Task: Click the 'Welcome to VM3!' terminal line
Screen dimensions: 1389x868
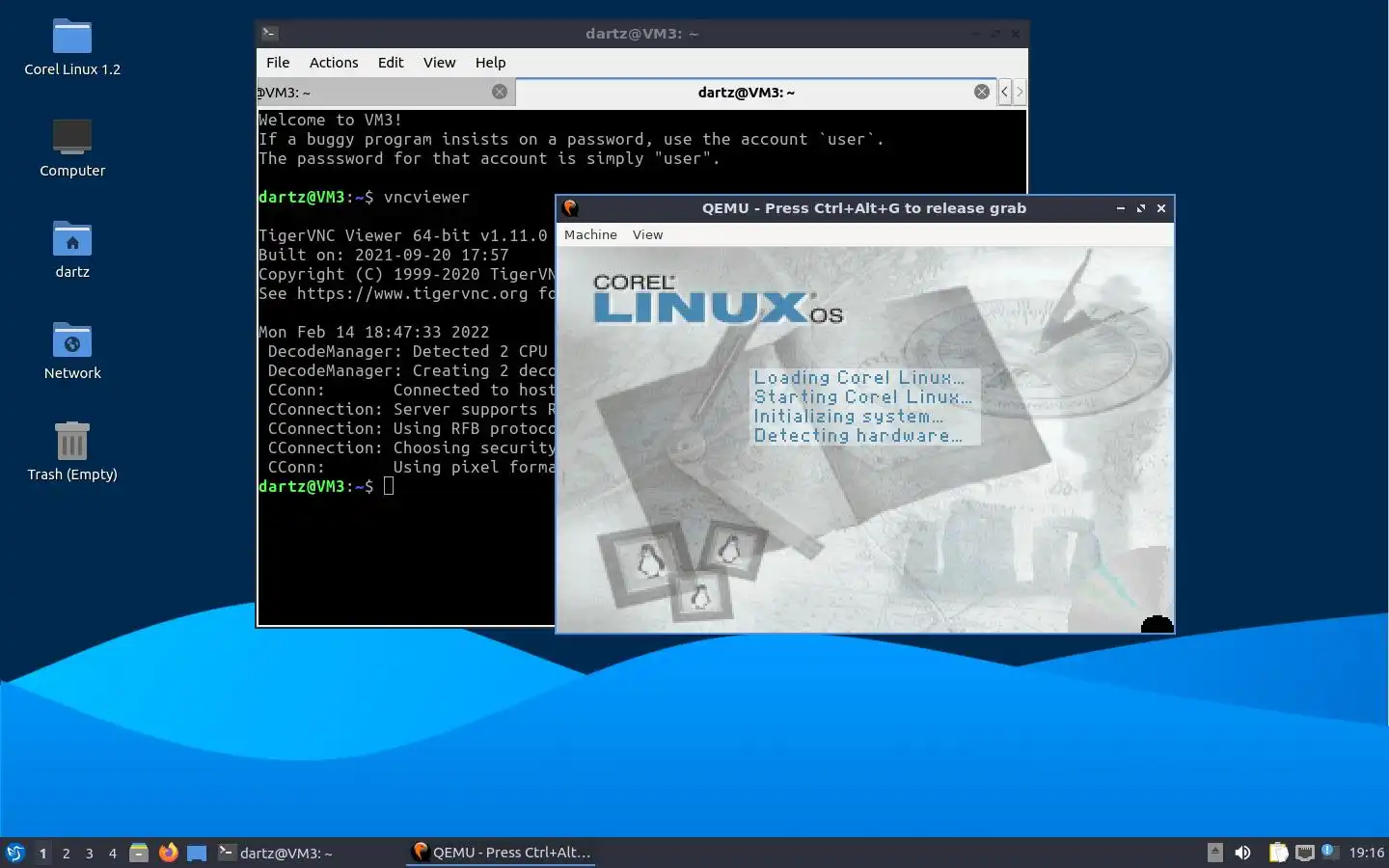Action: pyautogui.click(x=330, y=120)
